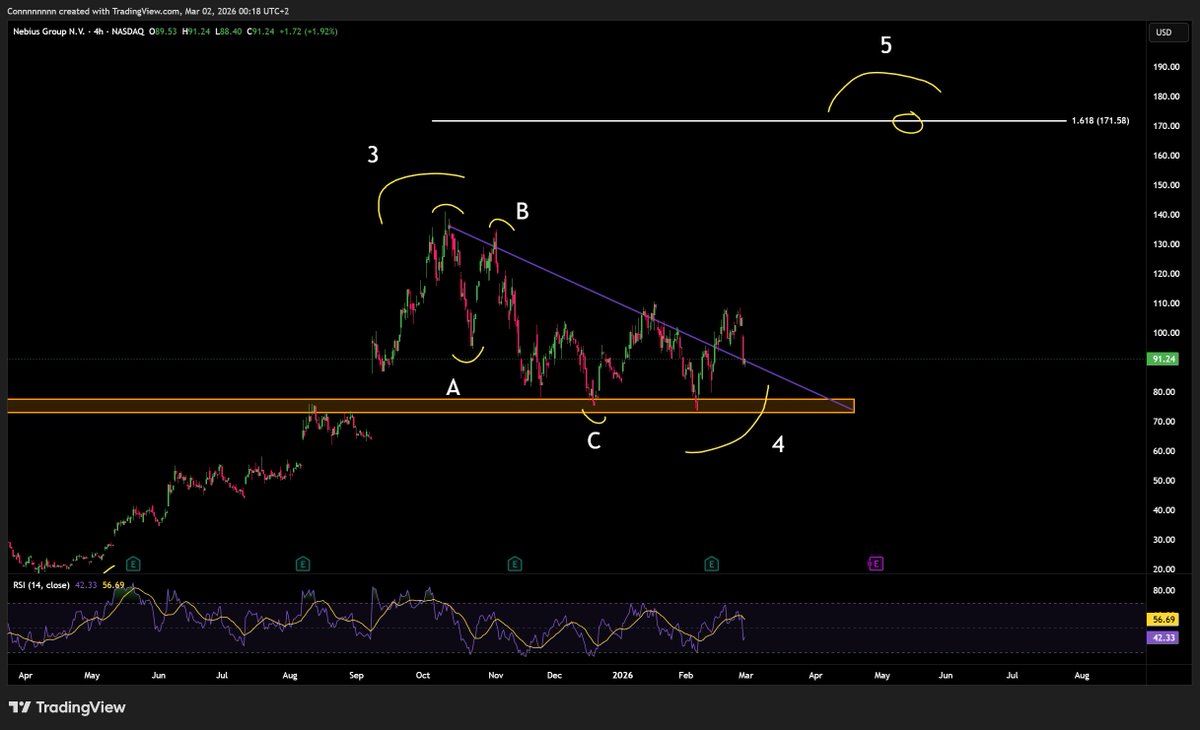Click the 'Dec' time axis label
This screenshot has width=1200, height=730.
pos(554,677)
